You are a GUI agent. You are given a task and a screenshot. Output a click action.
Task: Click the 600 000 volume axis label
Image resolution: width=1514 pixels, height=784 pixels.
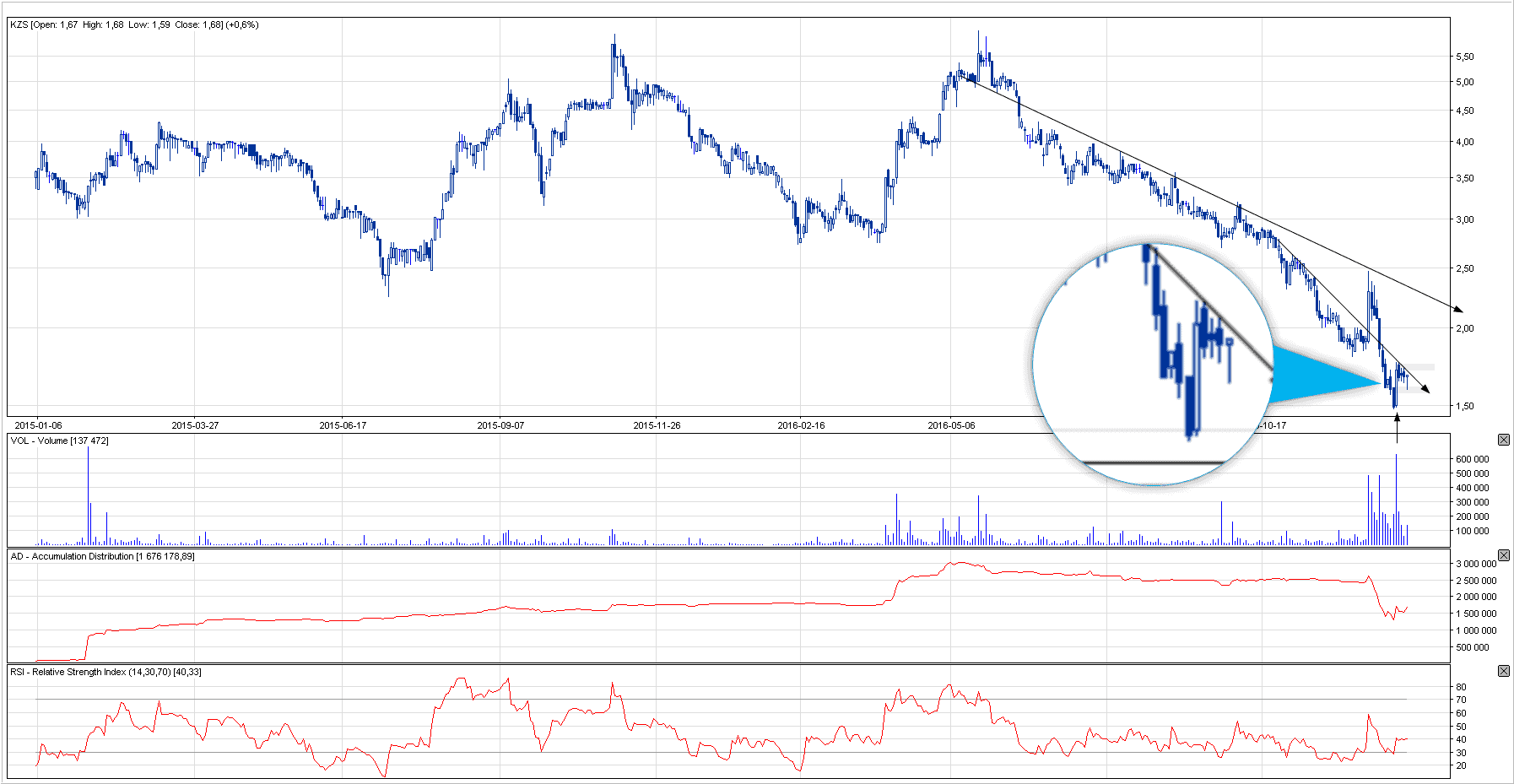coord(1472,459)
